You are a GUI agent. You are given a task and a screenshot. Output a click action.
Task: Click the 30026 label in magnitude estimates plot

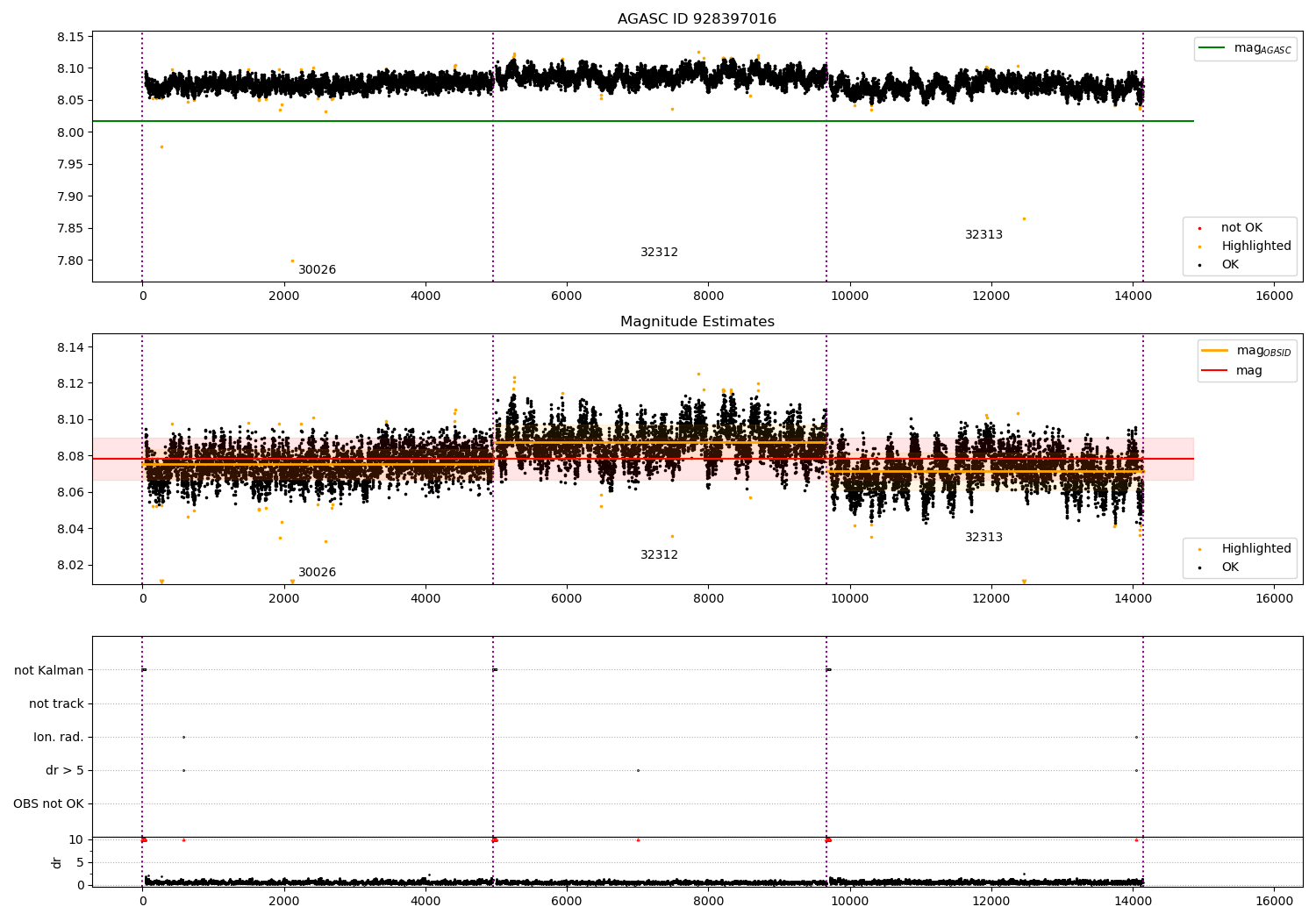click(317, 573)
